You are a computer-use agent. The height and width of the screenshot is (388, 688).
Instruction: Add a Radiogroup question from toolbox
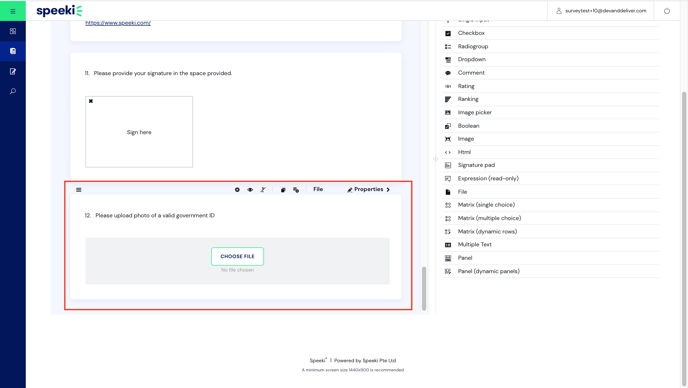pos(551,46)
